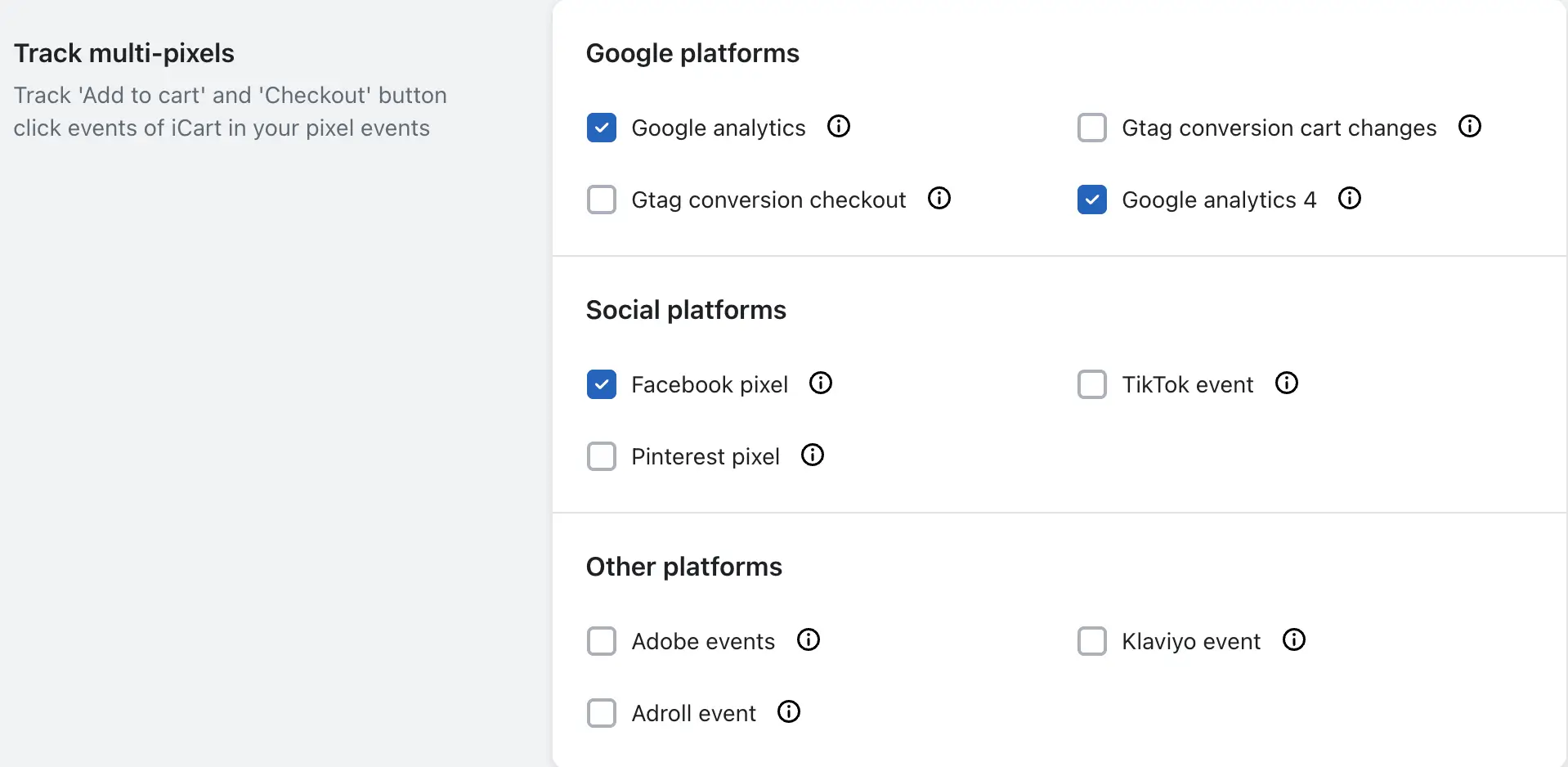View Klaviyo event info icon

coord(1294,640)
